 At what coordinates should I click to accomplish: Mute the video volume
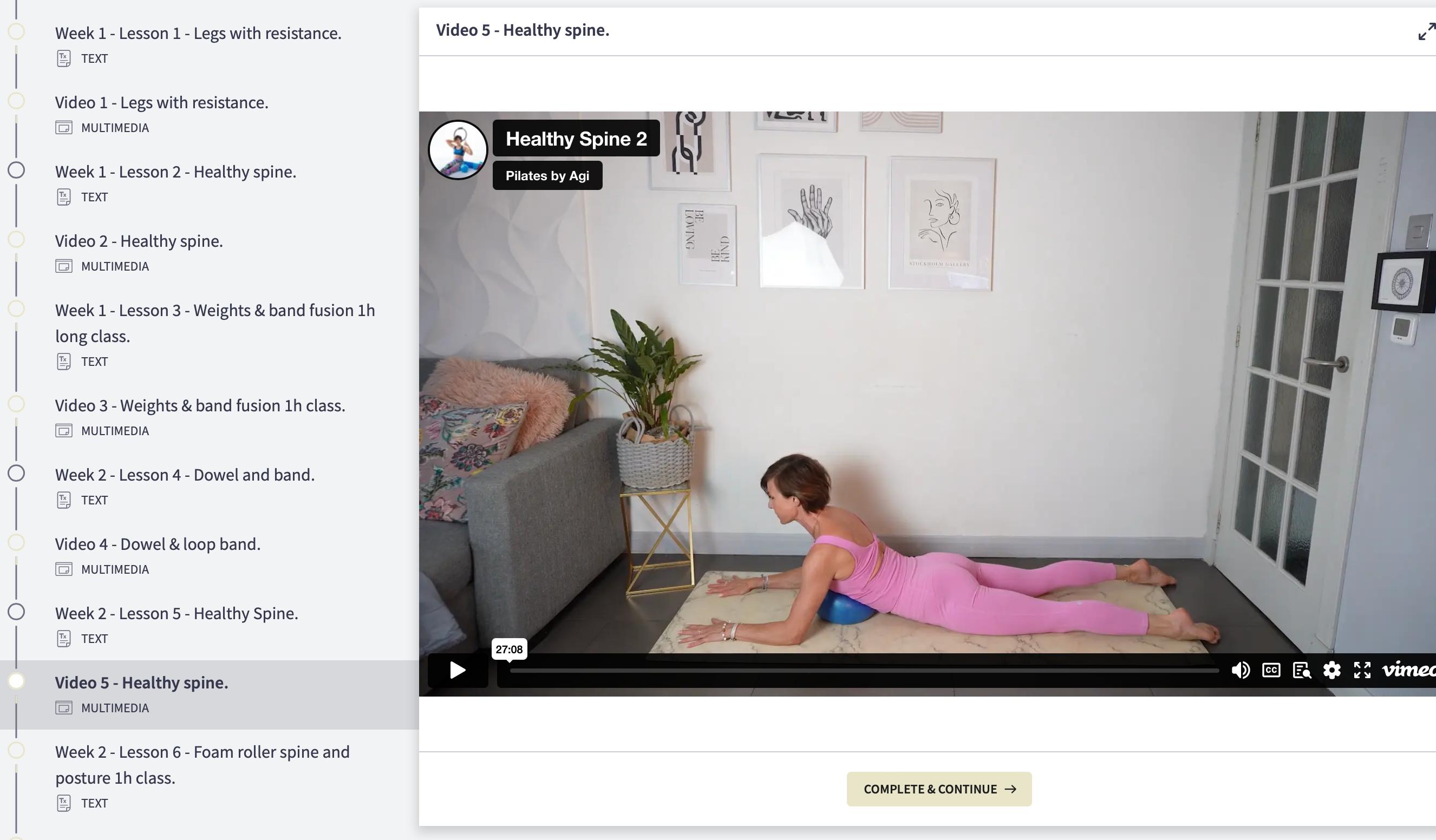click(x=1241, y=670)
